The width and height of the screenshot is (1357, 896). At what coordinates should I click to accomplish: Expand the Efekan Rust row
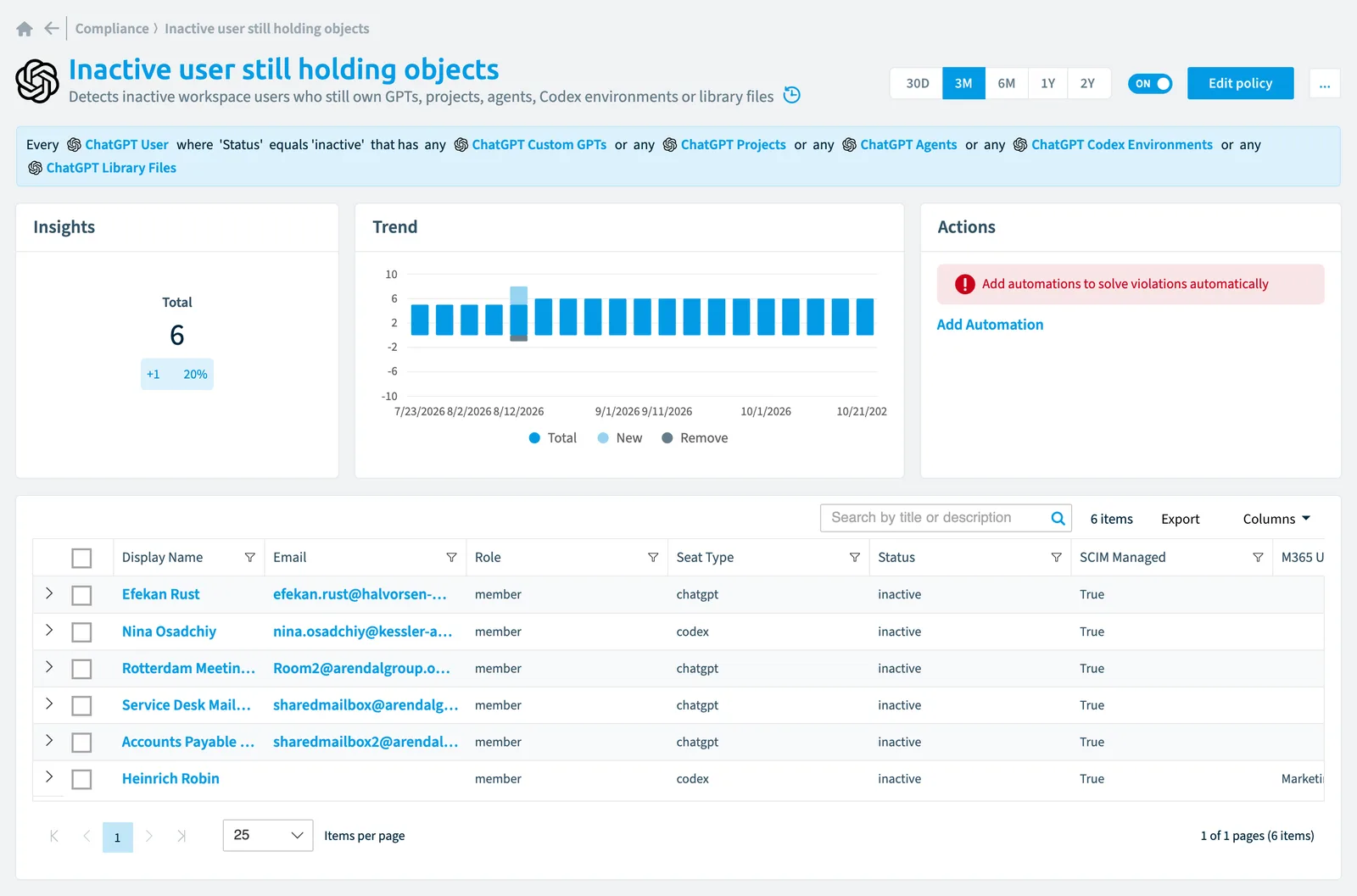49,594
